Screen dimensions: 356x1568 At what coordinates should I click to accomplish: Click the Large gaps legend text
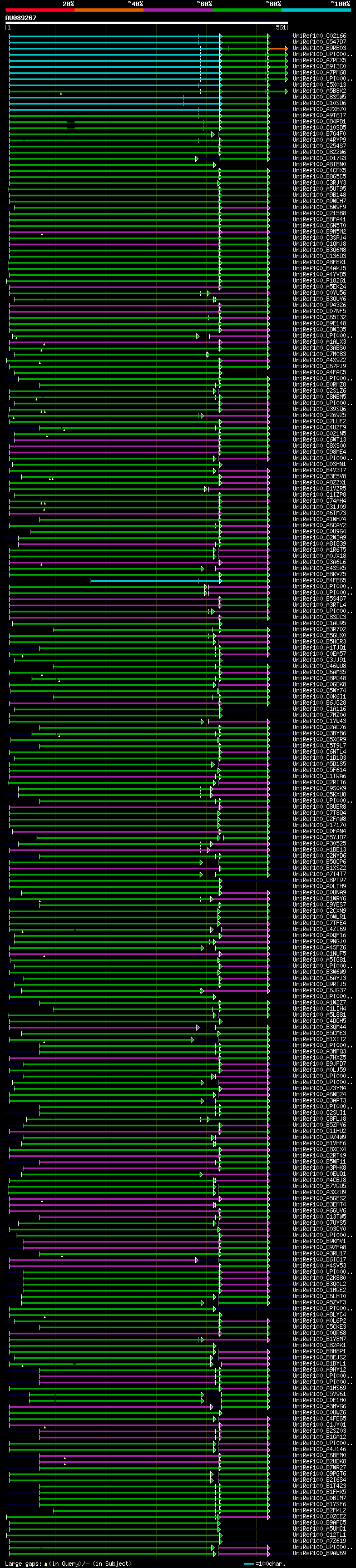(69, 1564)
